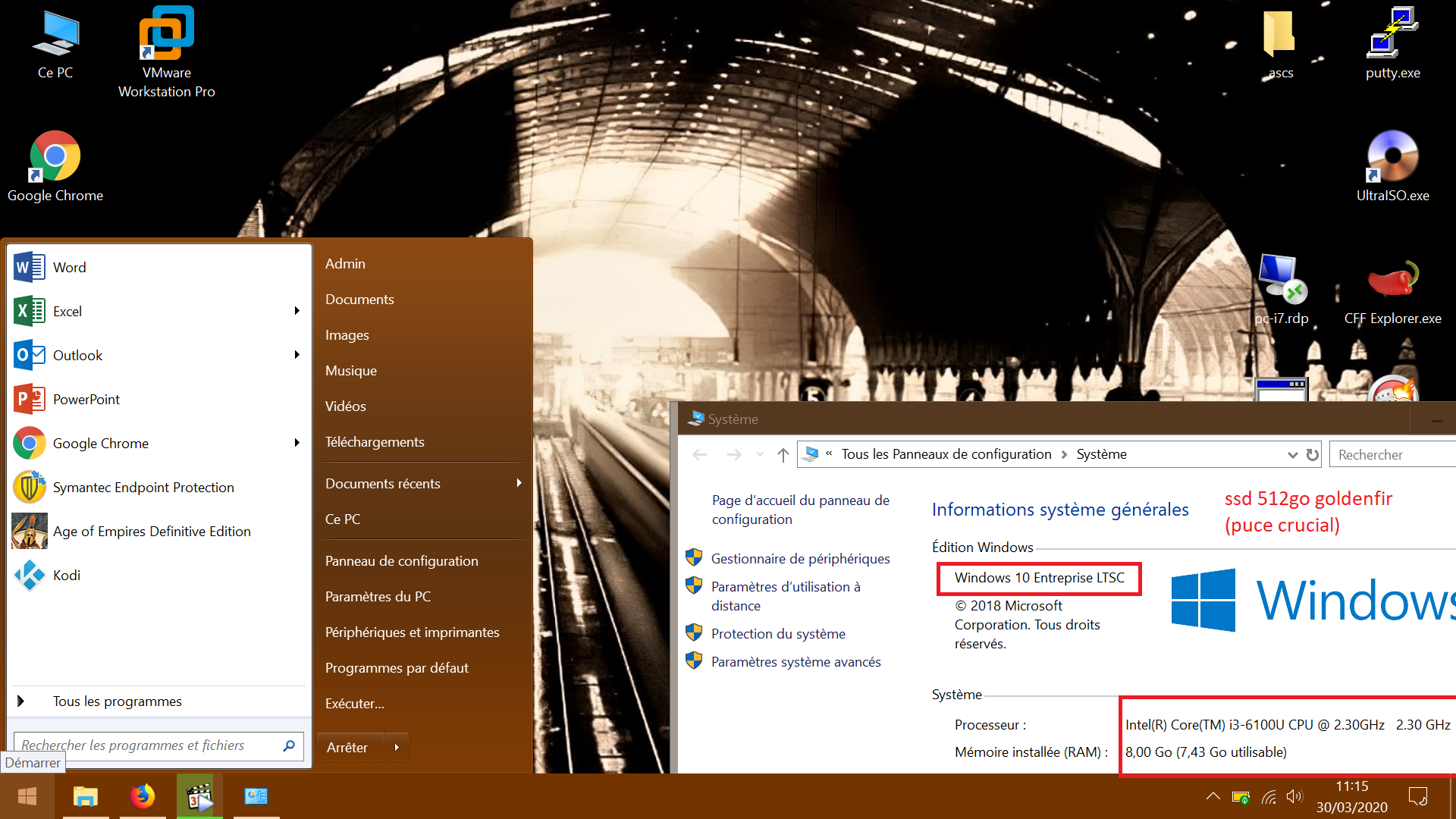Open the Arrêter shutdown options arrow
The height and width of the screenshot is (819, 1456).
coord(397,748)
